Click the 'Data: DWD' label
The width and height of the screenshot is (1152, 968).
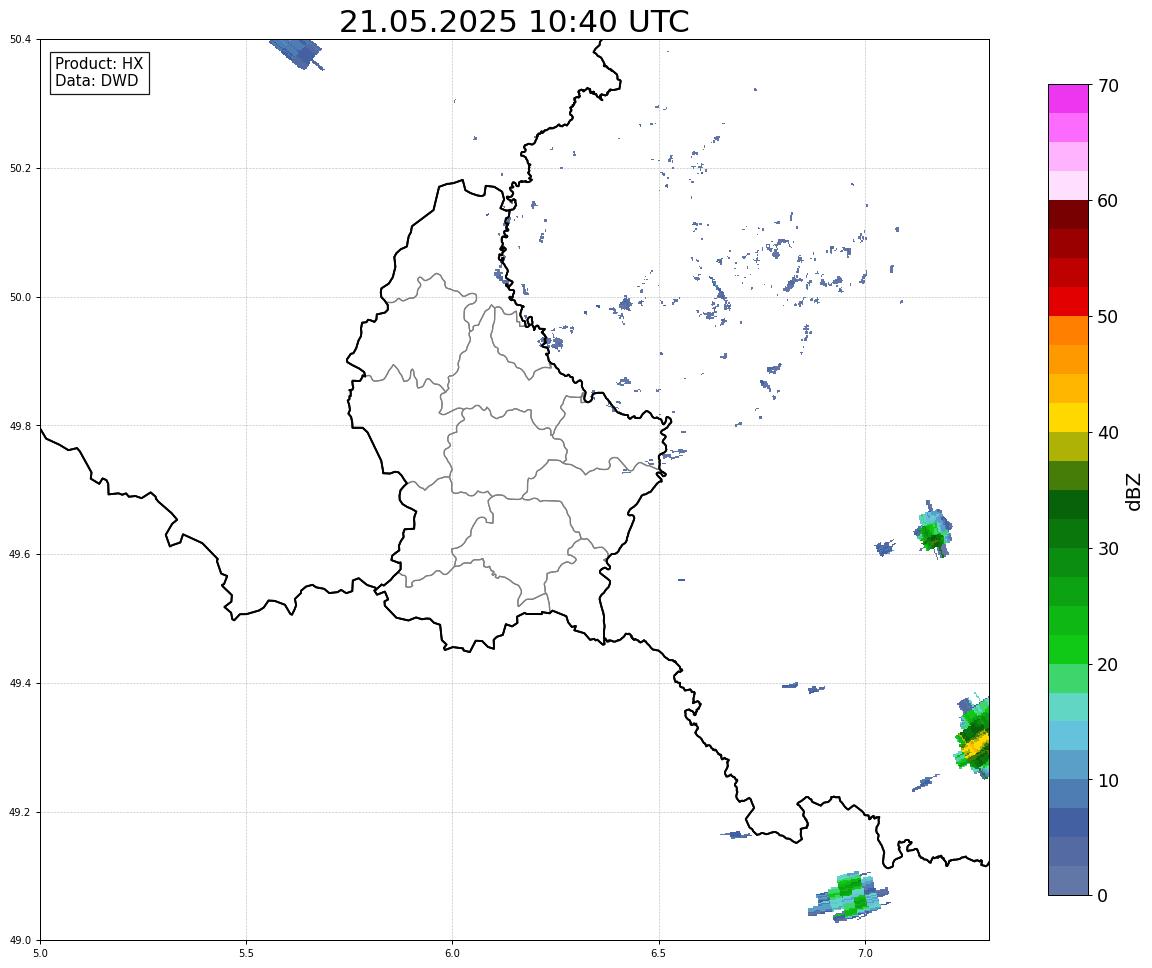(x=96, y=81)
